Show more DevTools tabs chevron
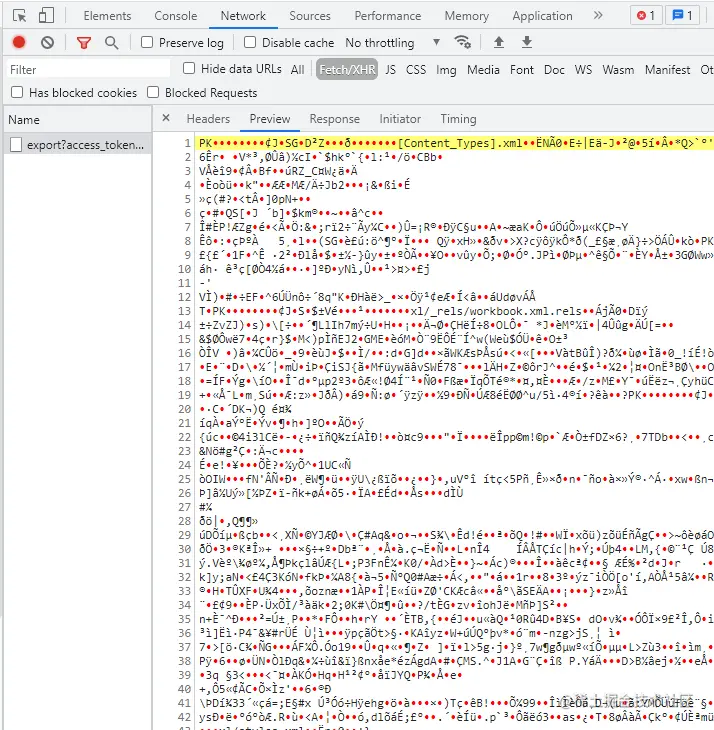 point(598,15)
